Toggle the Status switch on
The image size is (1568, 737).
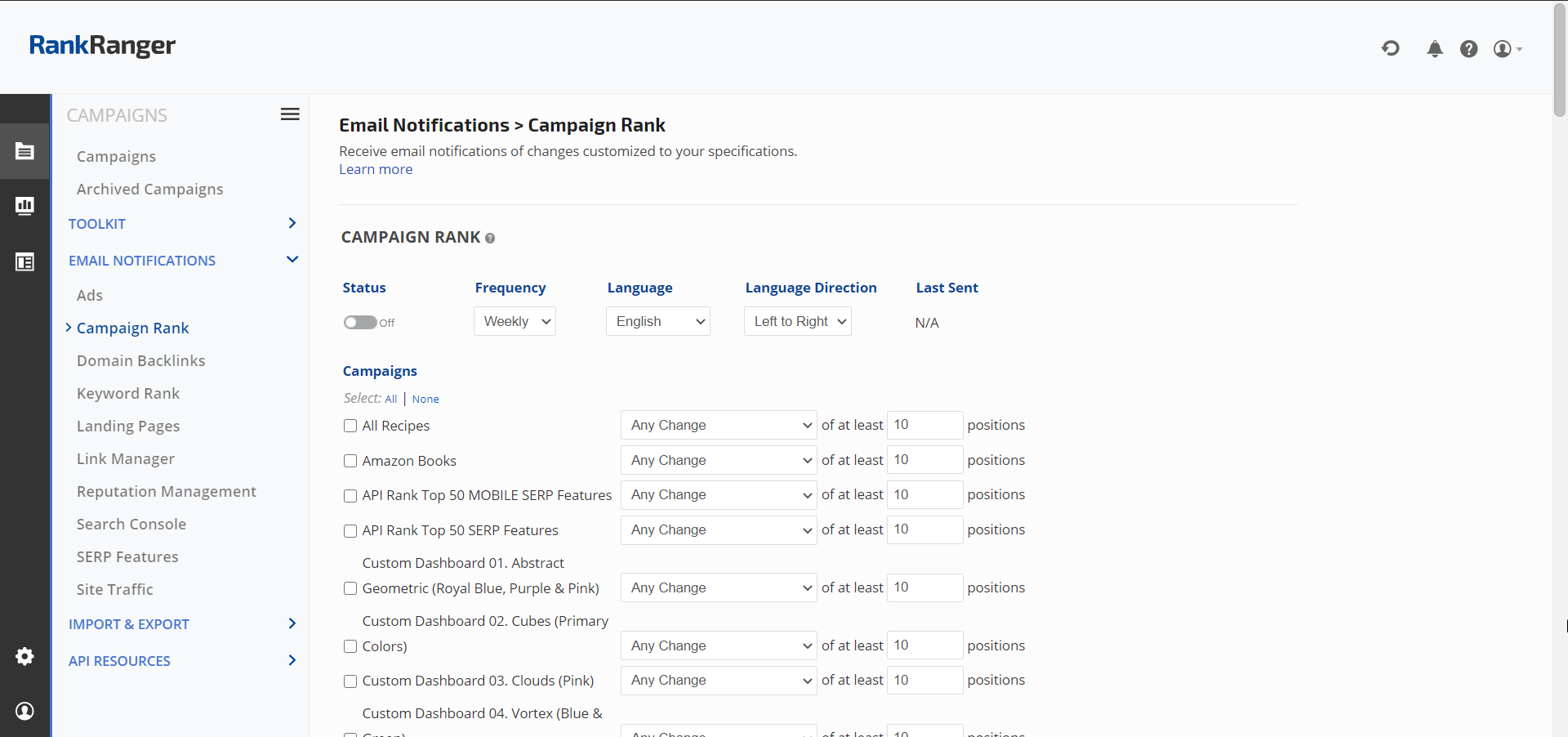point(360,323)
